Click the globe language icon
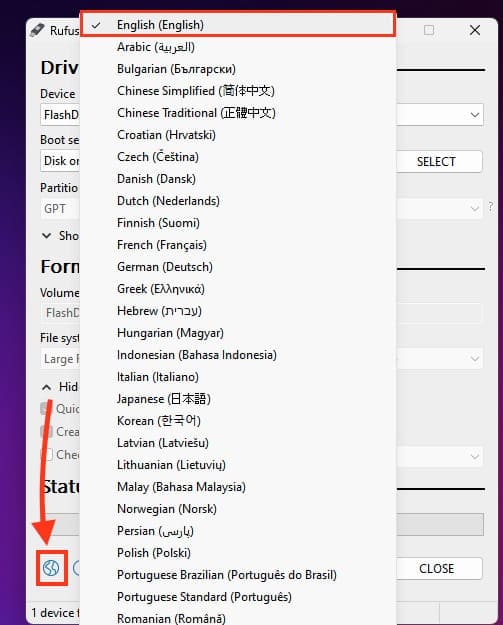Viewport: 503px width, 625px height. [x=51, y=568]
